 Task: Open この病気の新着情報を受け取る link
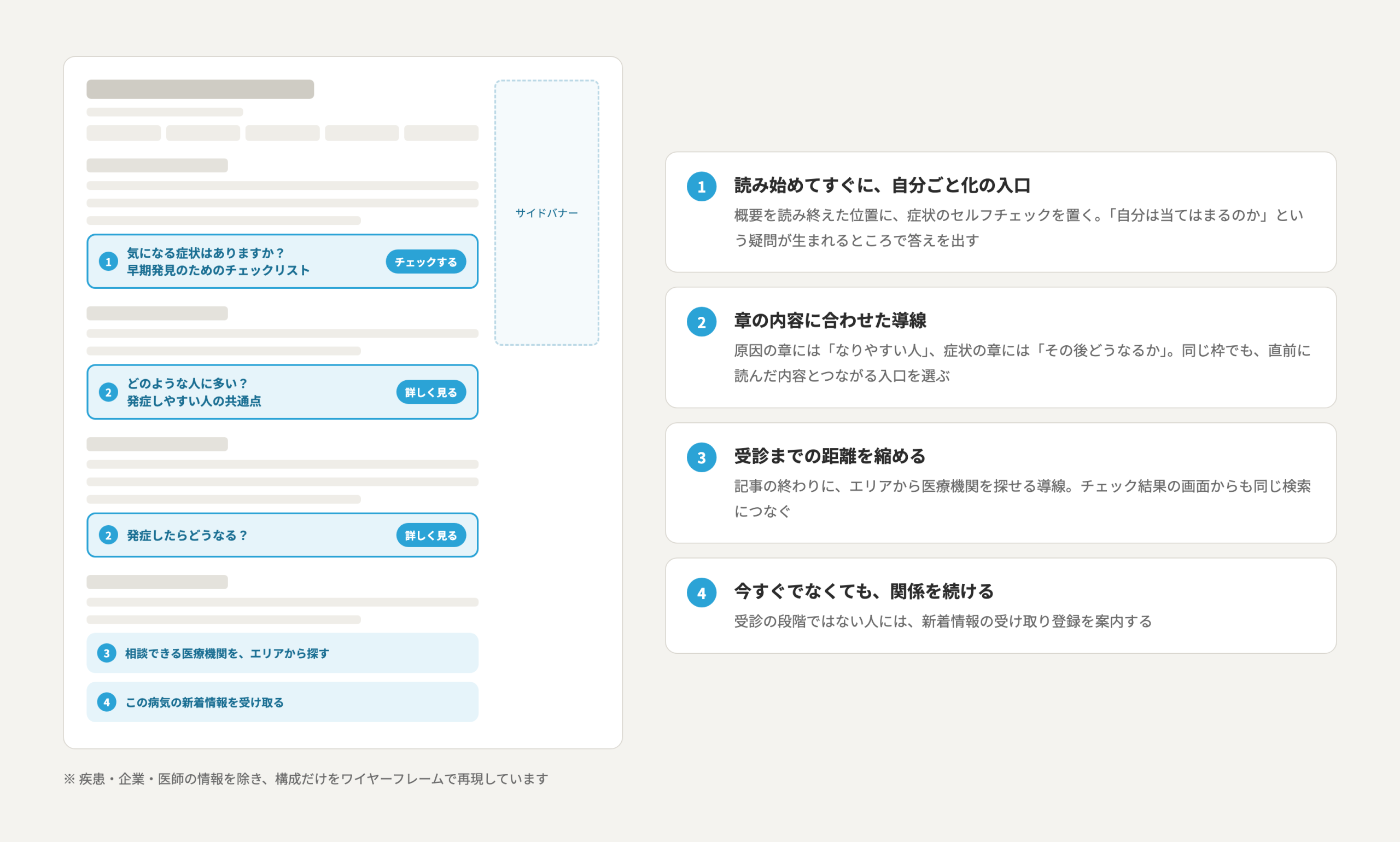(282, 702)
